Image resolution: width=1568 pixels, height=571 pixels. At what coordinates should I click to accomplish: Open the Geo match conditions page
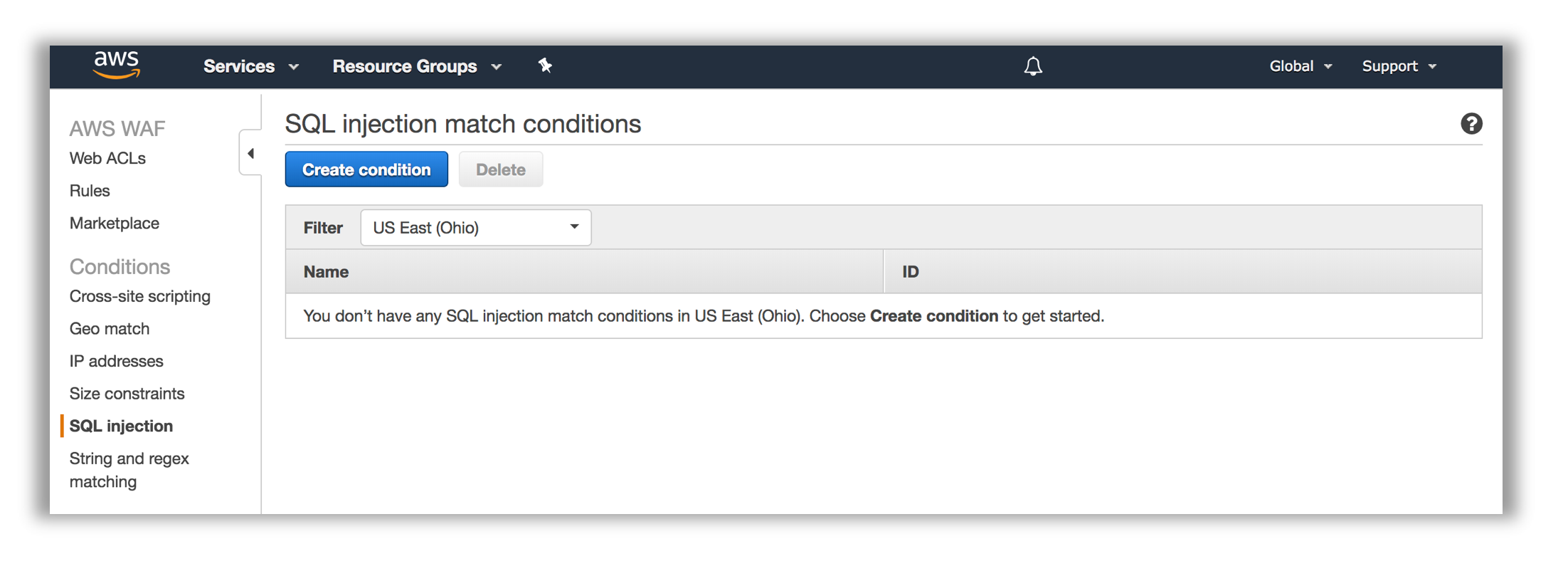[110, 329]
